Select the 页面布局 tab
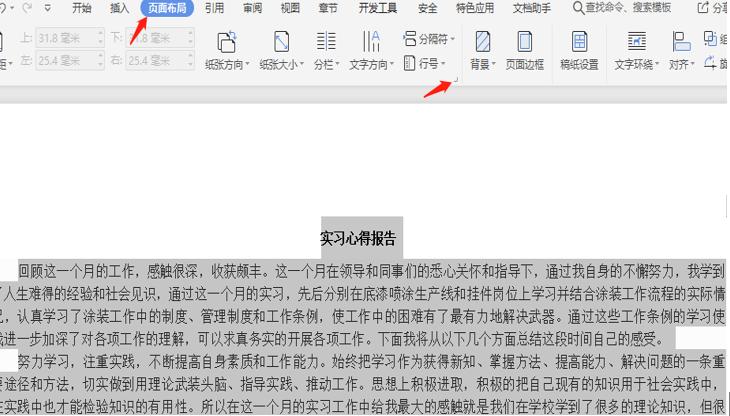Screen dimensions: 730x416 (x=167, y=8)
